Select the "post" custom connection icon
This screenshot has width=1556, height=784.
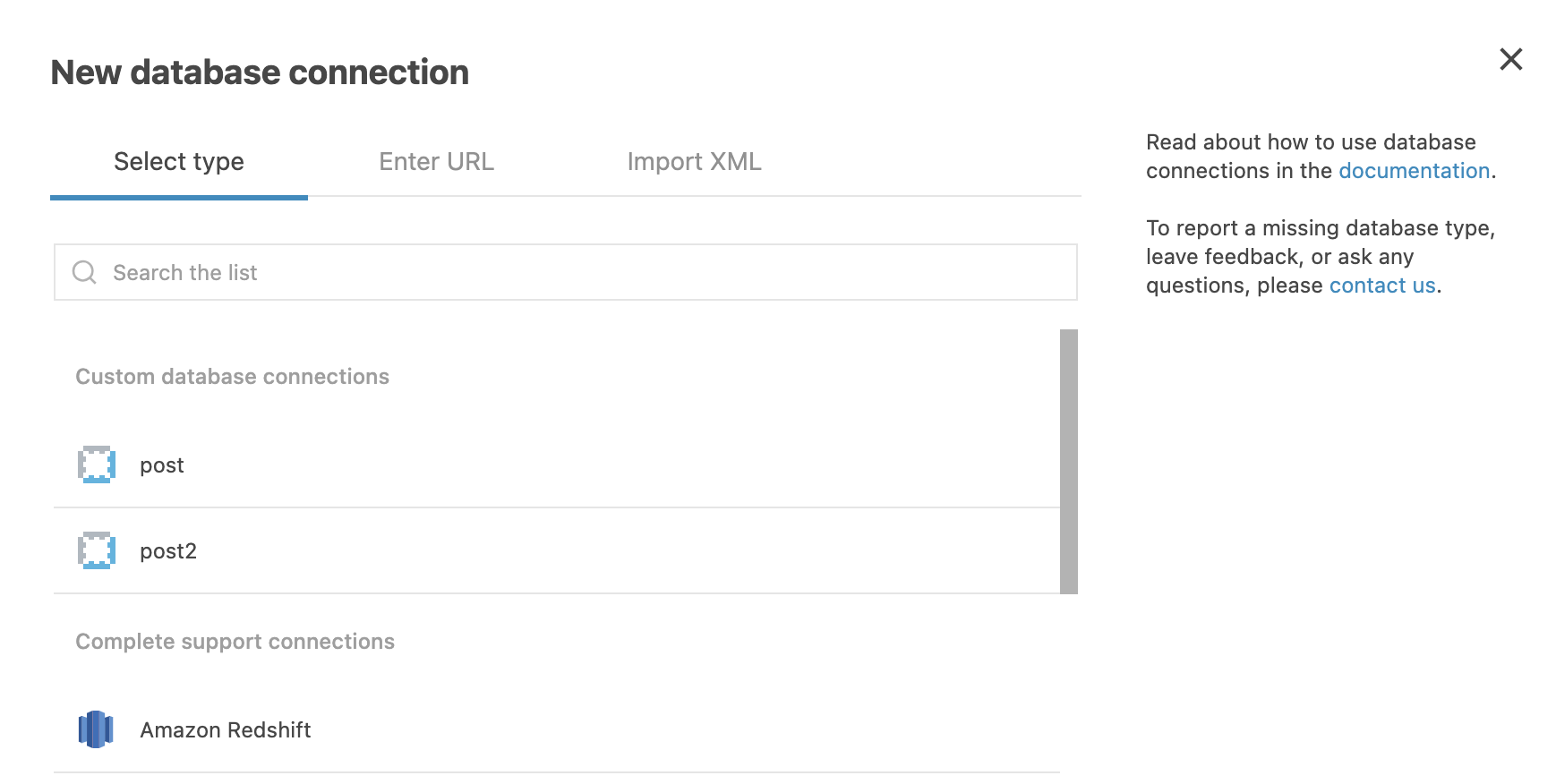(x=96, y=464)
